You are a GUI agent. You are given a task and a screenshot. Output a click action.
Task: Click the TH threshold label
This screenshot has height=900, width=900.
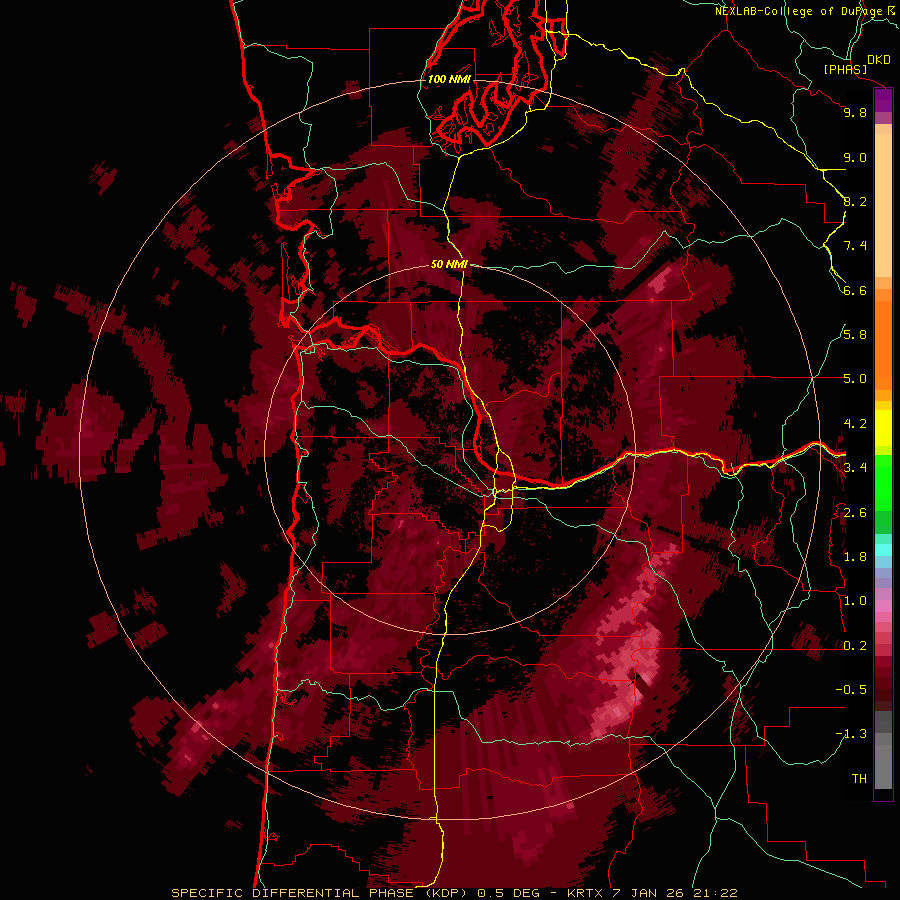(859, 779)
